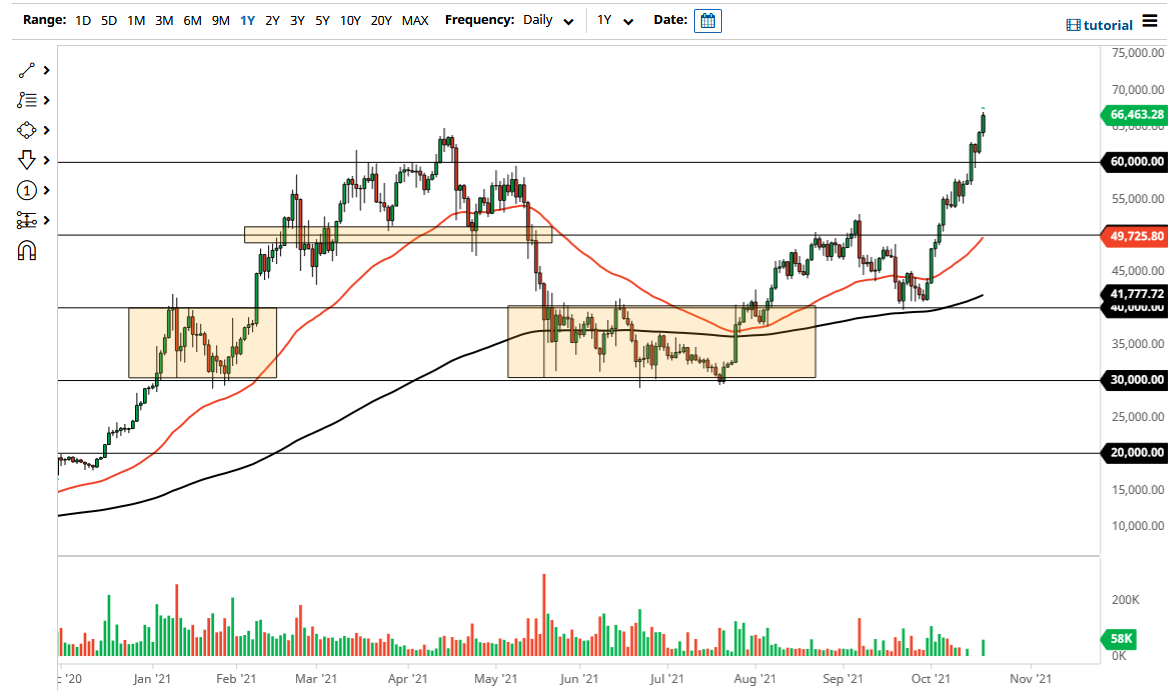Click the 20,000.00 horizontal line label
The width and height of the screenshot is (1172, 696).
[x=1135, y=453]
